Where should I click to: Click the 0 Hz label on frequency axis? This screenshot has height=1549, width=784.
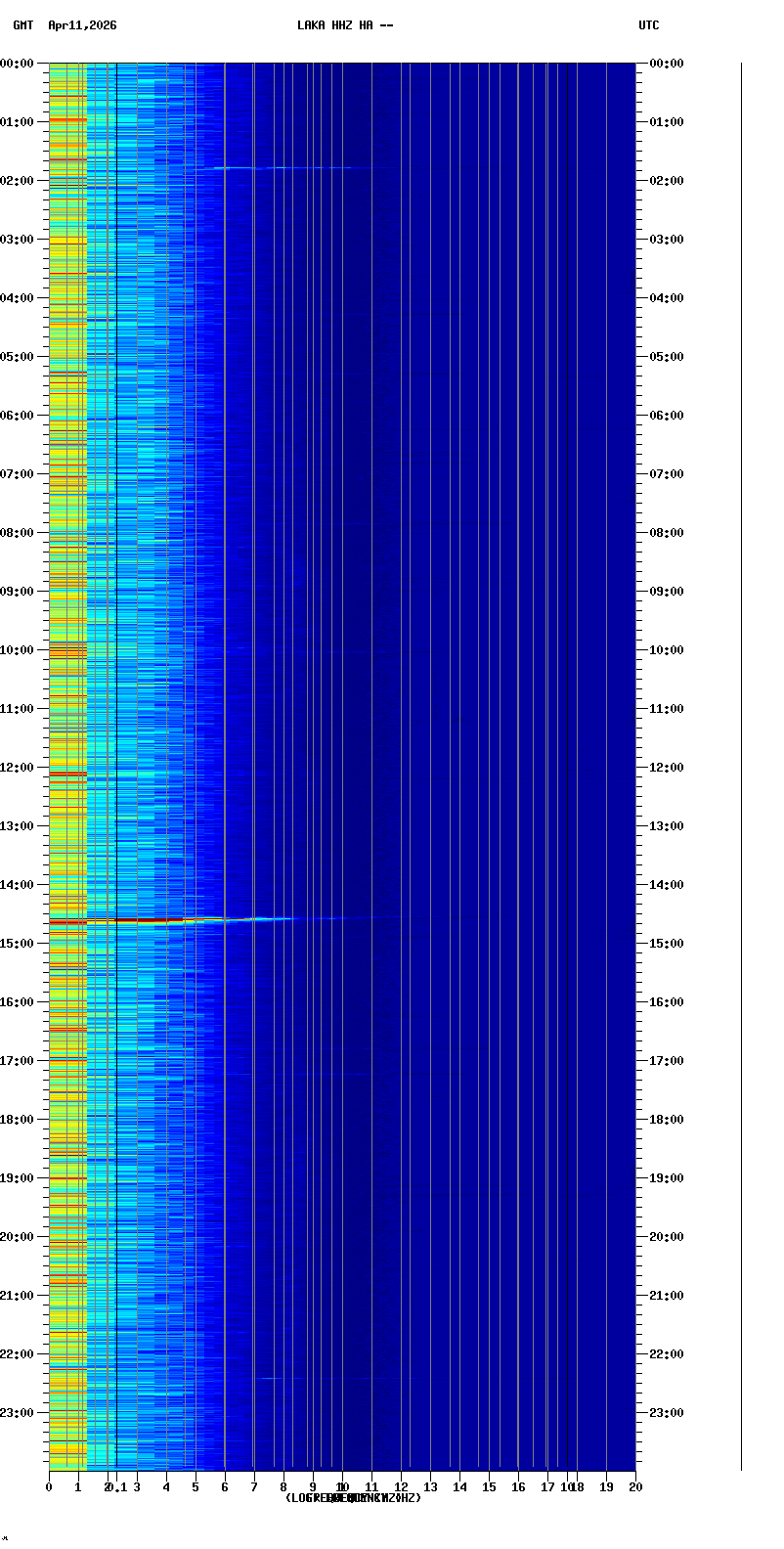pyautogui.click(x=49, y=1487)
